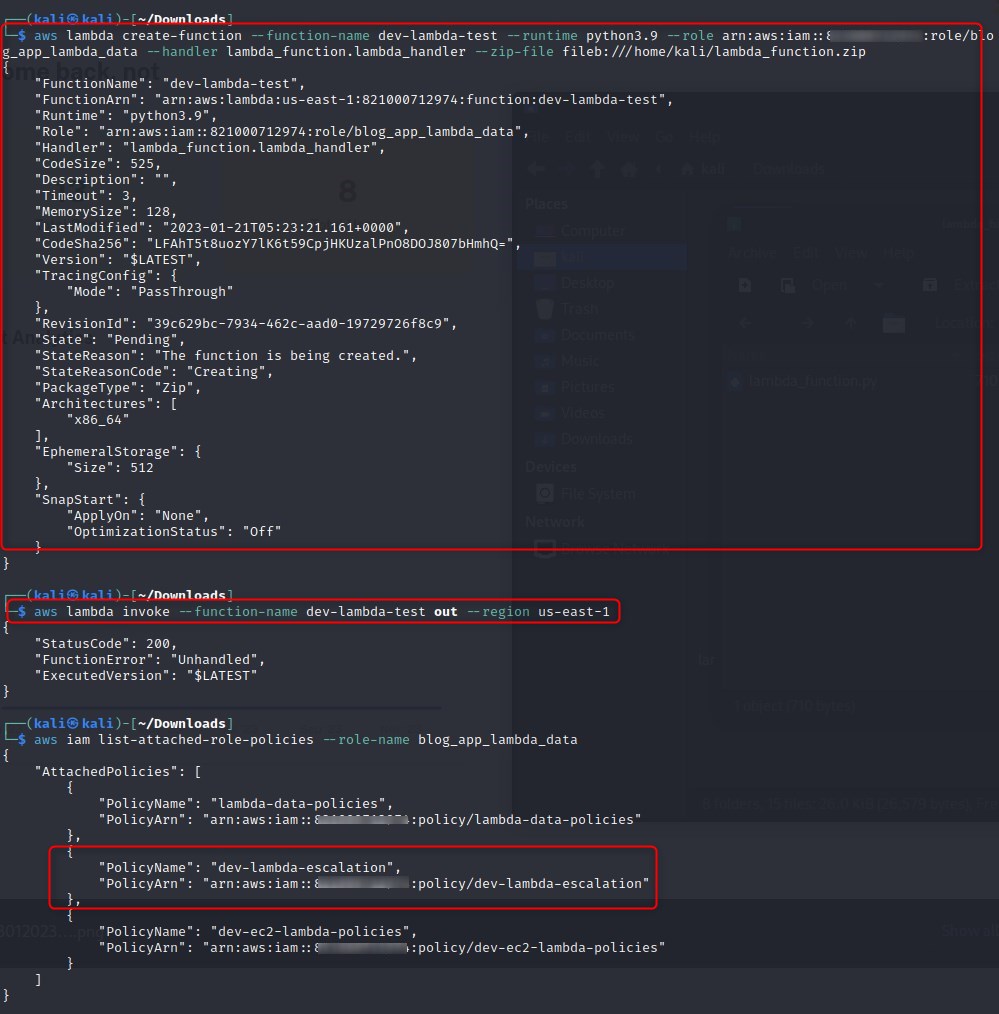
Task: Click the "StateReasonCode": "Creating" line
Action: [x=153, y=371]
